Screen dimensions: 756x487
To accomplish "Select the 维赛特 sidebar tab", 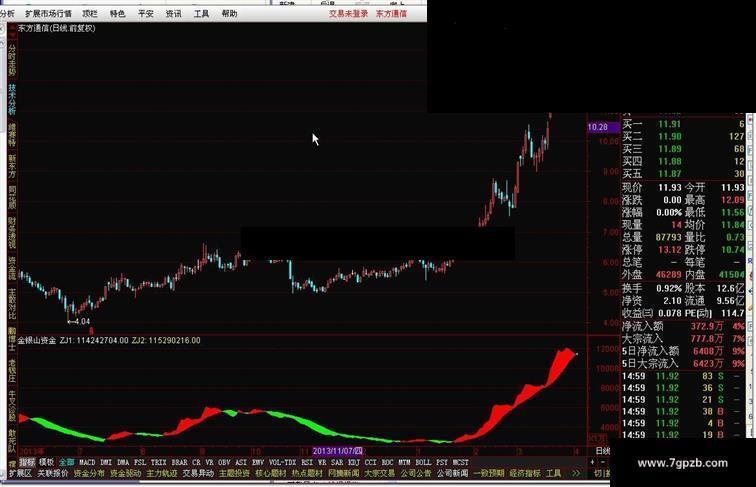I will (x=12, y=135).
